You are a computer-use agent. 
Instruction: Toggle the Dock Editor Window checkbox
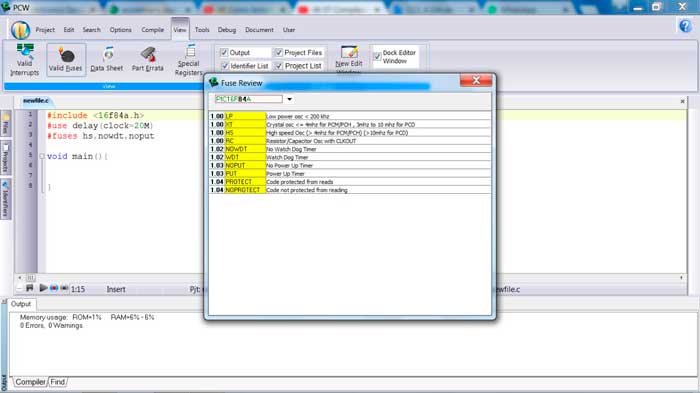(377, 57)
